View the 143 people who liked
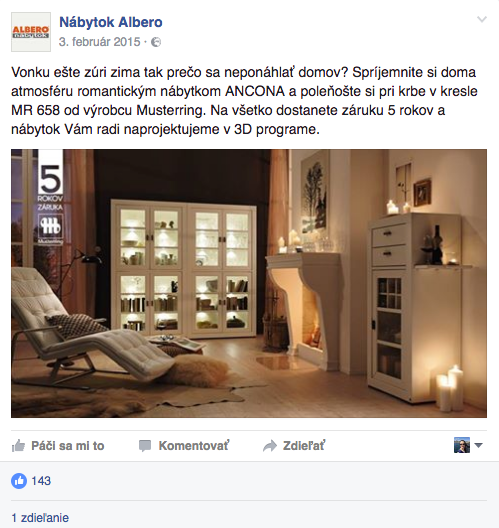The width and height of the screenshot is (499, 528). 41,481
